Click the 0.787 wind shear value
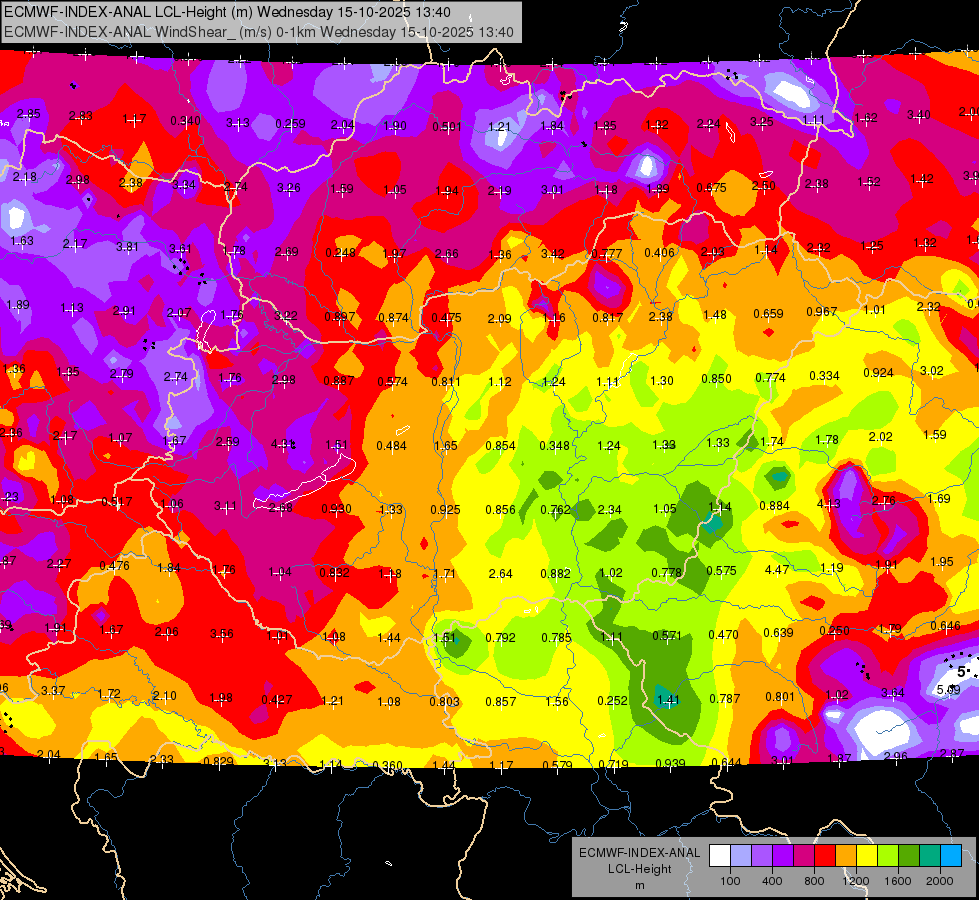Viewport: 979px width, 900px height. 725,698
